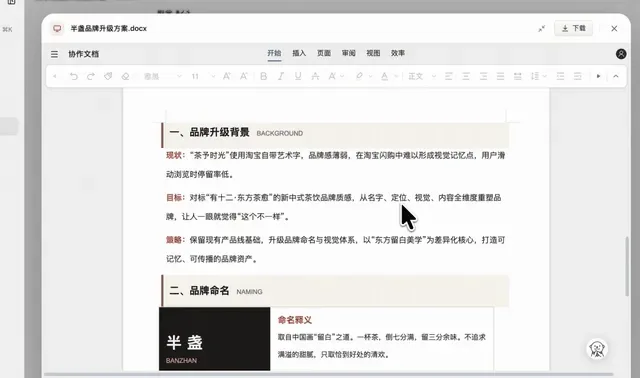
Task: Collapse the toolbar with the up chevron
Action: pos(616,76)
